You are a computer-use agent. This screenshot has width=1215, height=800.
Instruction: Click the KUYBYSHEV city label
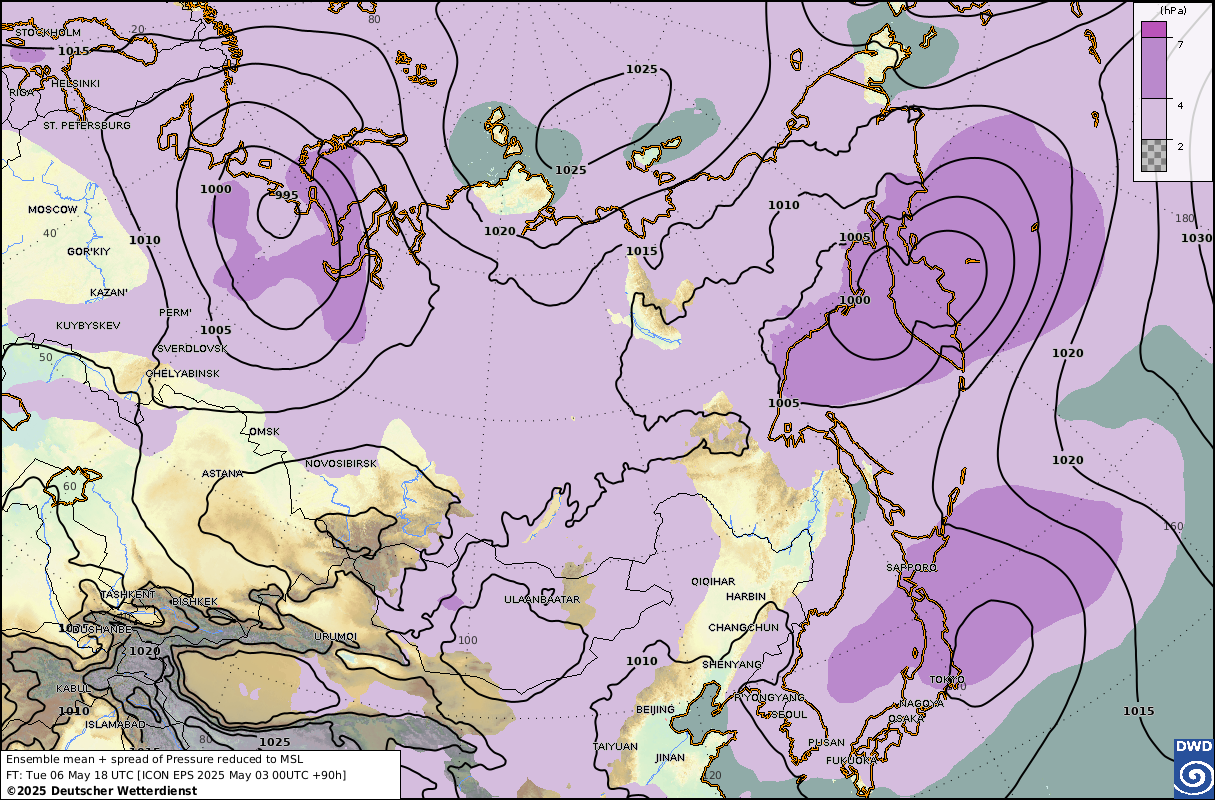[88, 326]
